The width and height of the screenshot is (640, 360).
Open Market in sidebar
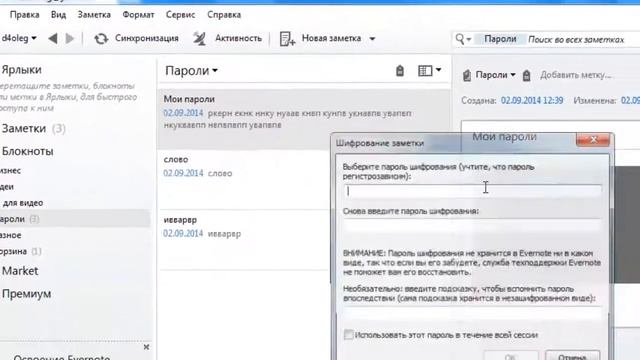[20, 271]
